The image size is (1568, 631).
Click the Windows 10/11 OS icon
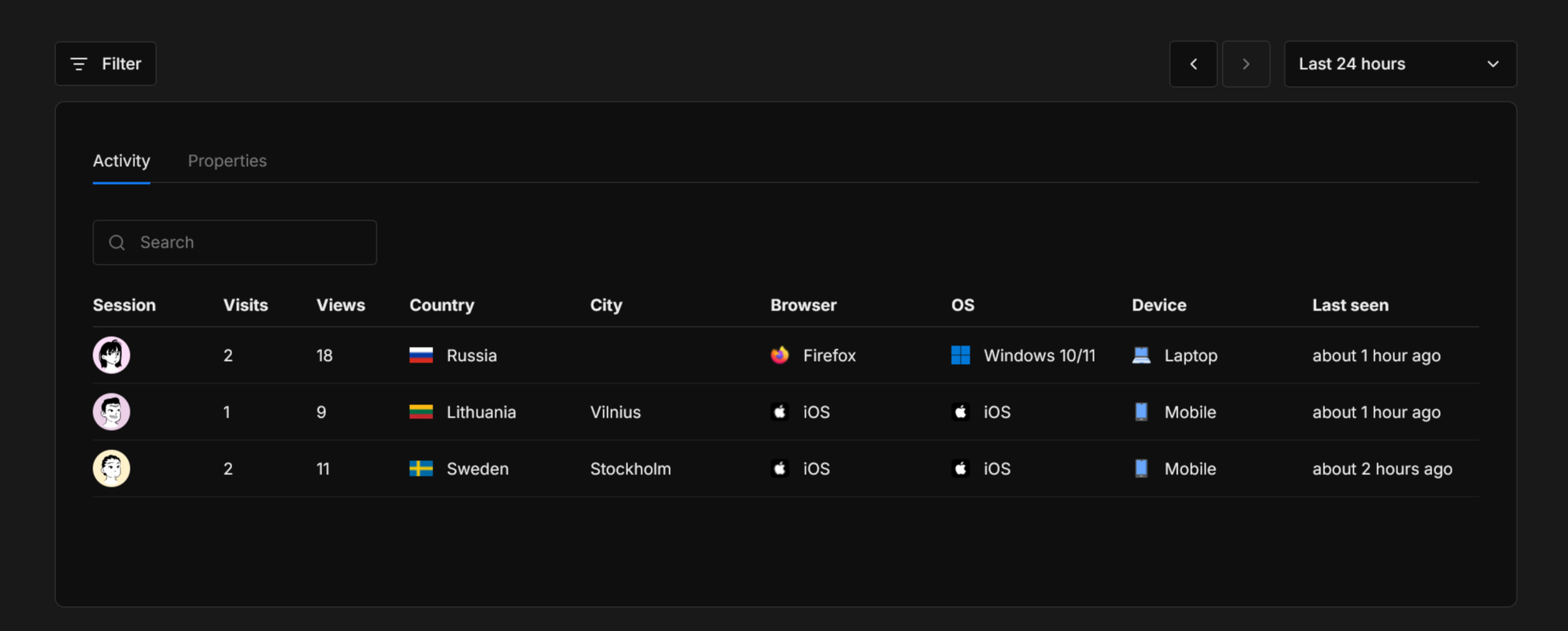(x=960, y=355)
